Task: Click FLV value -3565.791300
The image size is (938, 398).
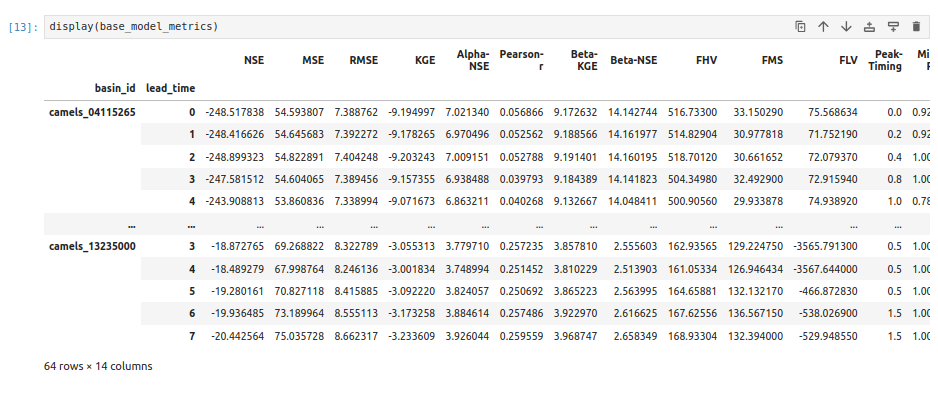Action: coord(826,247)
